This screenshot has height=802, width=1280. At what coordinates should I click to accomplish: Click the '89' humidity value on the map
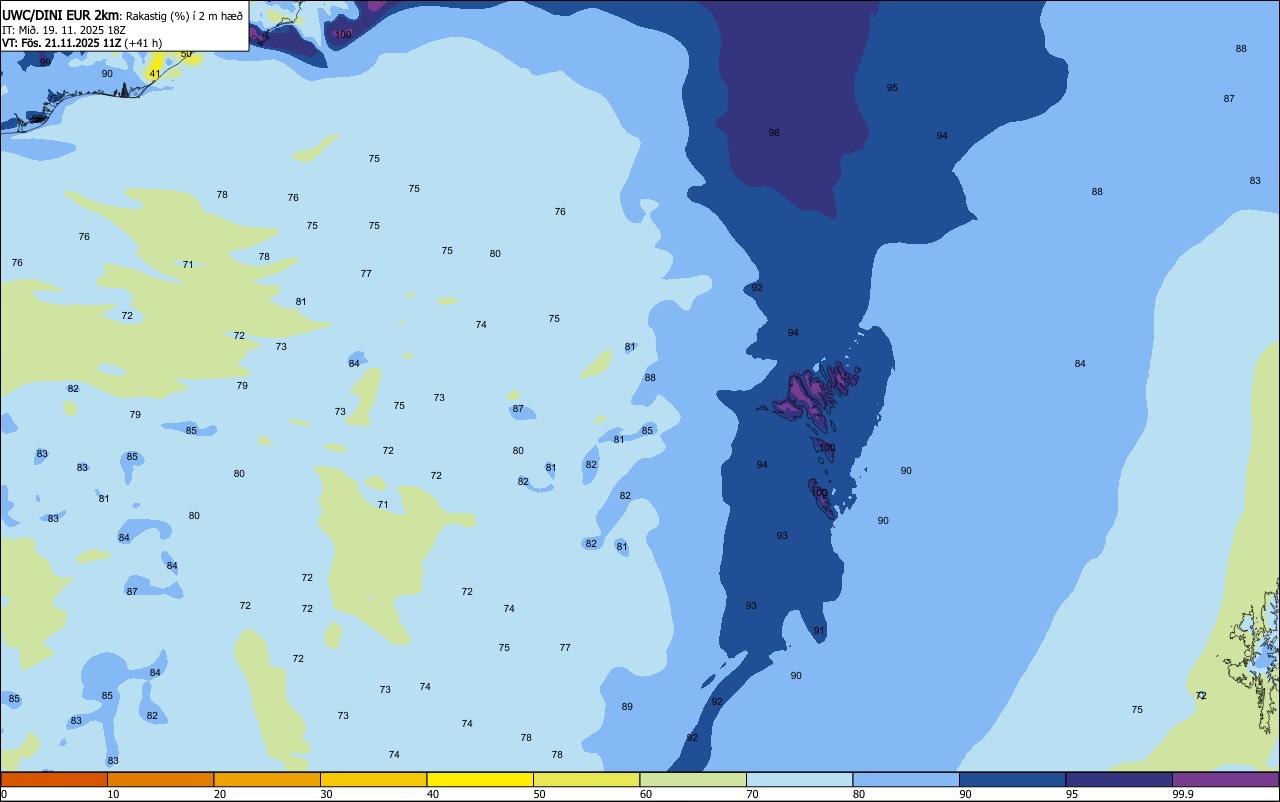(x=627, y=707)
